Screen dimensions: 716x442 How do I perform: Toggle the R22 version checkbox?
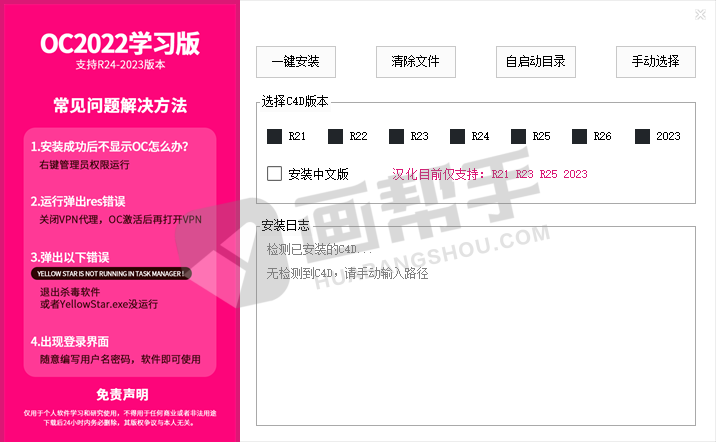click(335, 136)
